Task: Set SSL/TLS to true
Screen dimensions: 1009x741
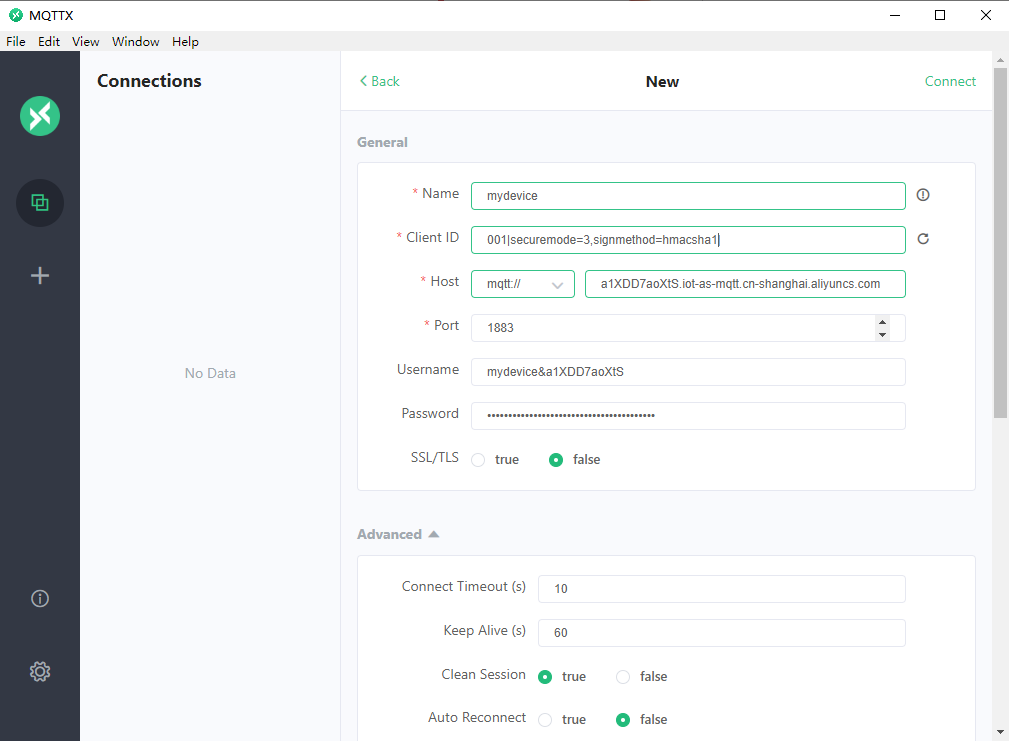Action: tap(478, 460)
